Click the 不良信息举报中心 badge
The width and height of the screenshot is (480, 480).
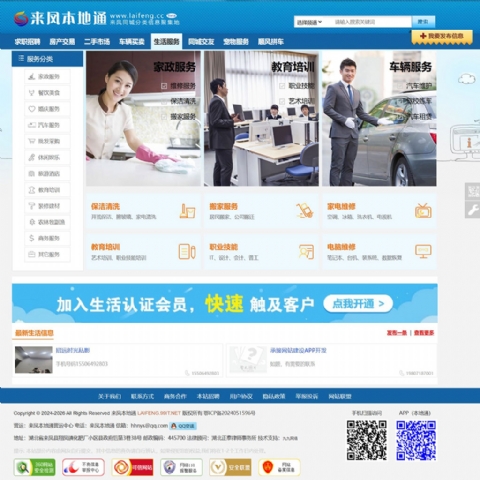(83, 467)
